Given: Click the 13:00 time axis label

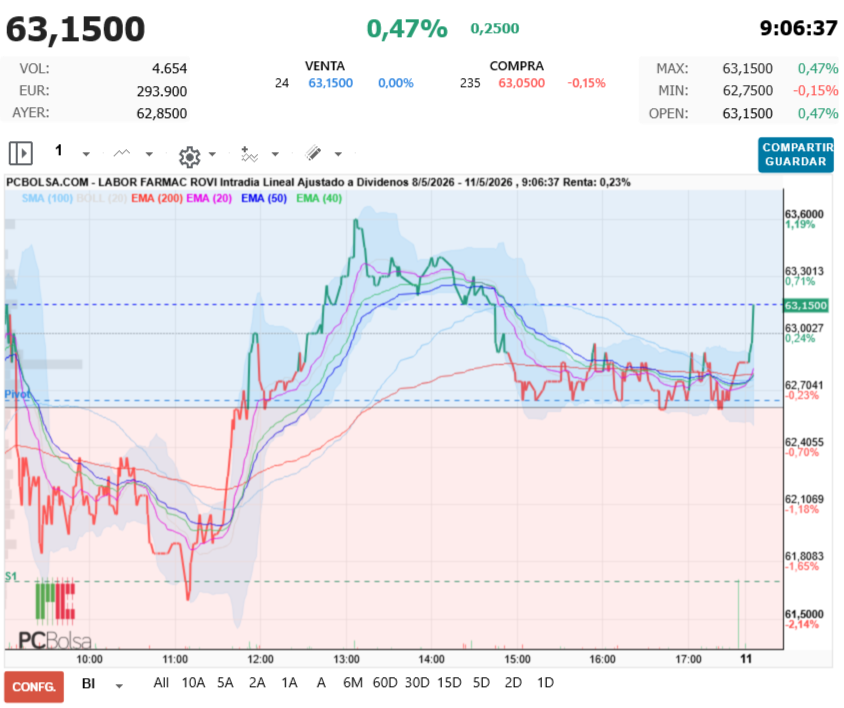Looking at the screenshot, I should click(x=346, y=659).
